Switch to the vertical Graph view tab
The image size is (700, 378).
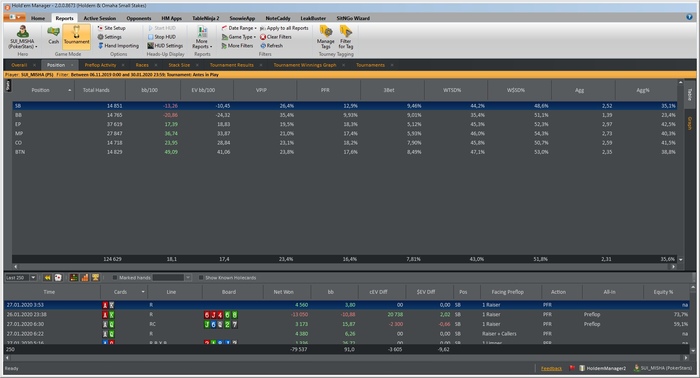[689, 123]
